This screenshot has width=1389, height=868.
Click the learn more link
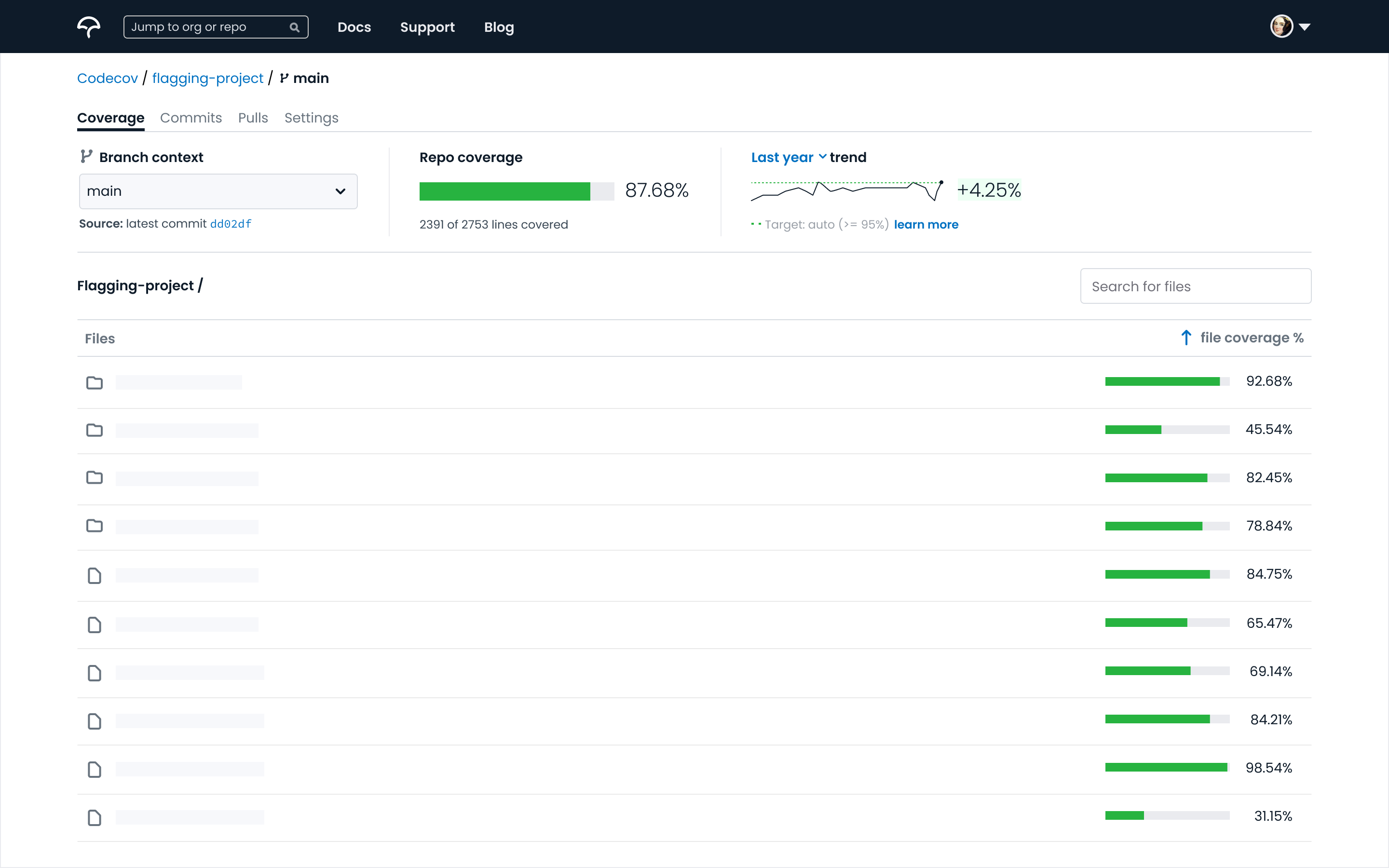[926, 224]
